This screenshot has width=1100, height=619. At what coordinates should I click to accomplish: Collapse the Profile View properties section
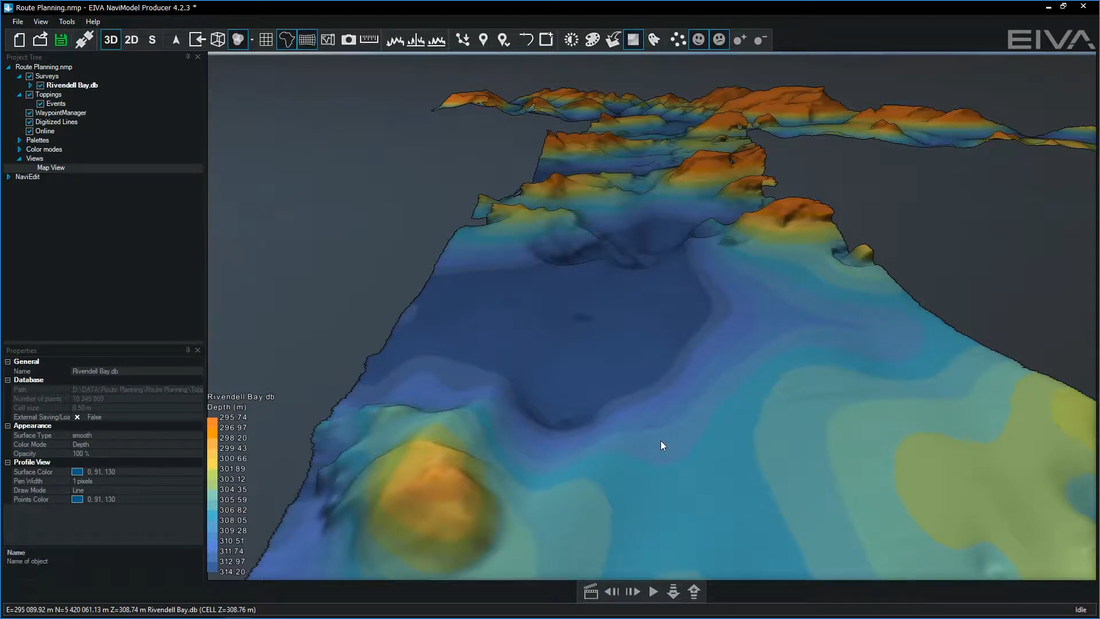(x=8, y=462)
